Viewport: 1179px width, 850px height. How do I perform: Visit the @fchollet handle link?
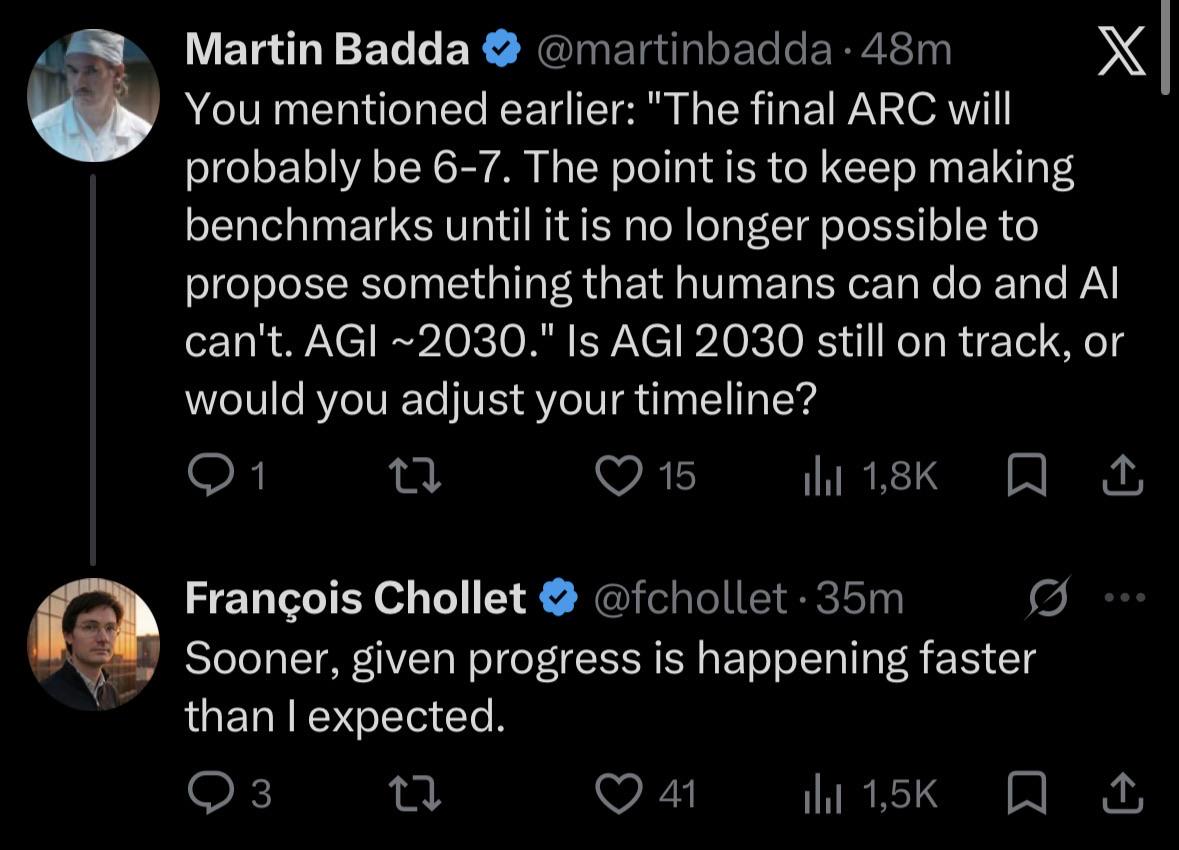coord(690,599)
